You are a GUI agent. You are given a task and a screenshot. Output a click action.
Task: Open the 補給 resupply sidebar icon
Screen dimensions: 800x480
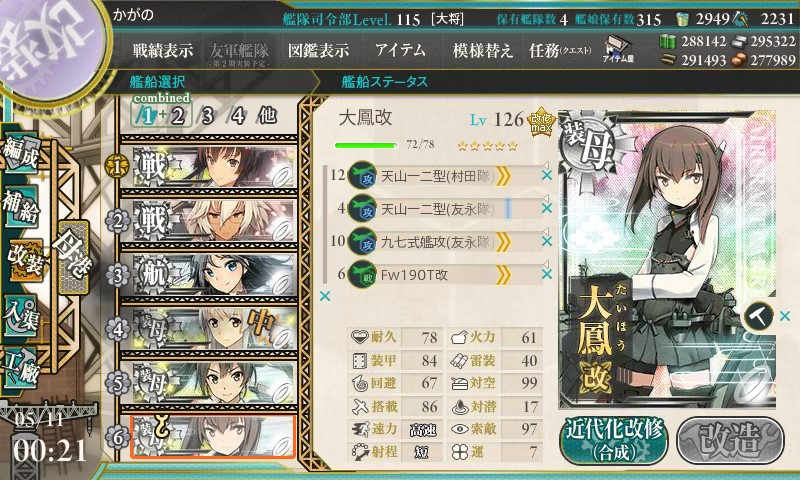click(21, 205)
